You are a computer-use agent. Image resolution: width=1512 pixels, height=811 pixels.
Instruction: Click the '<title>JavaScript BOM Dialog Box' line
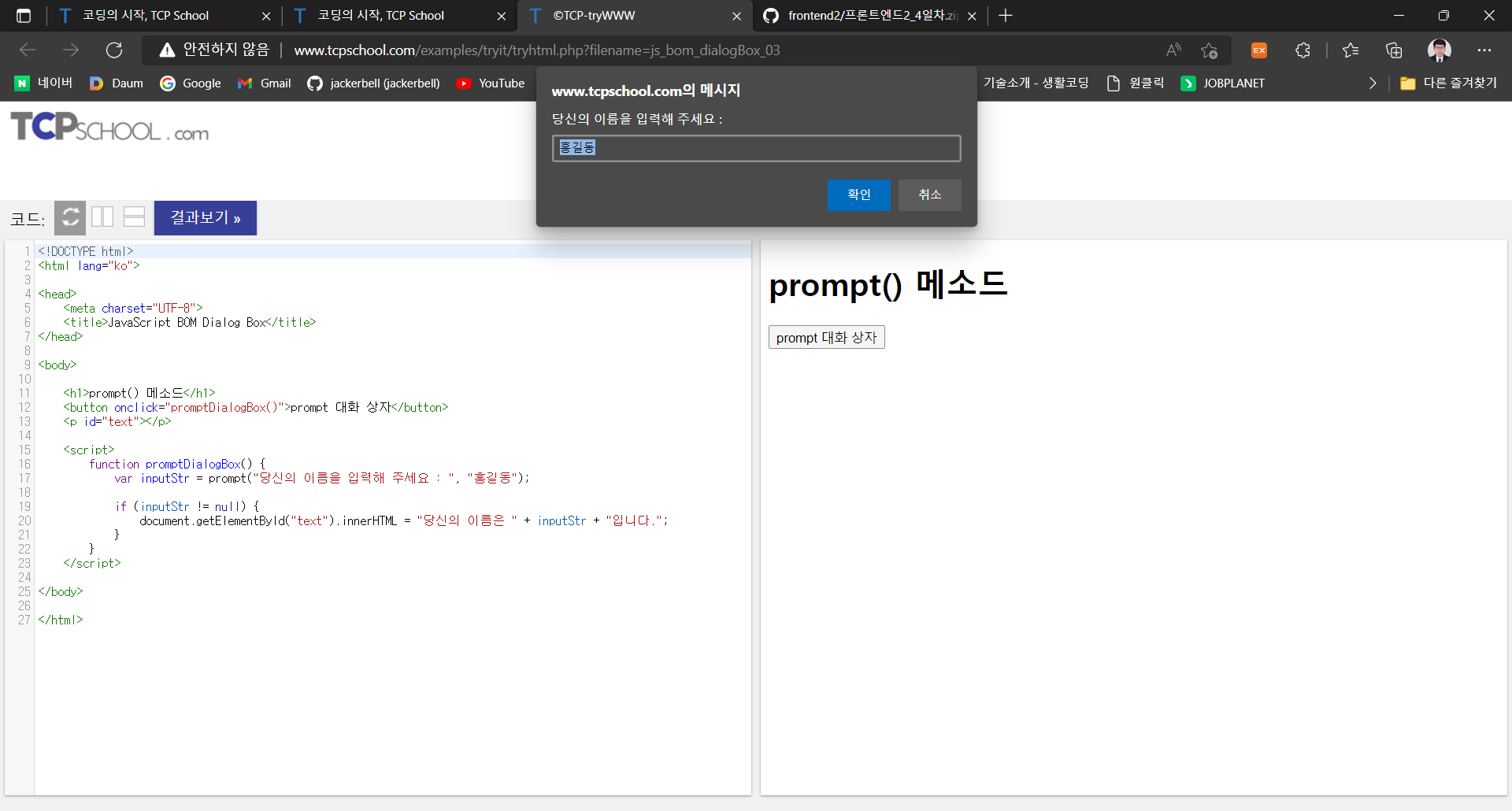coord(190,322)
